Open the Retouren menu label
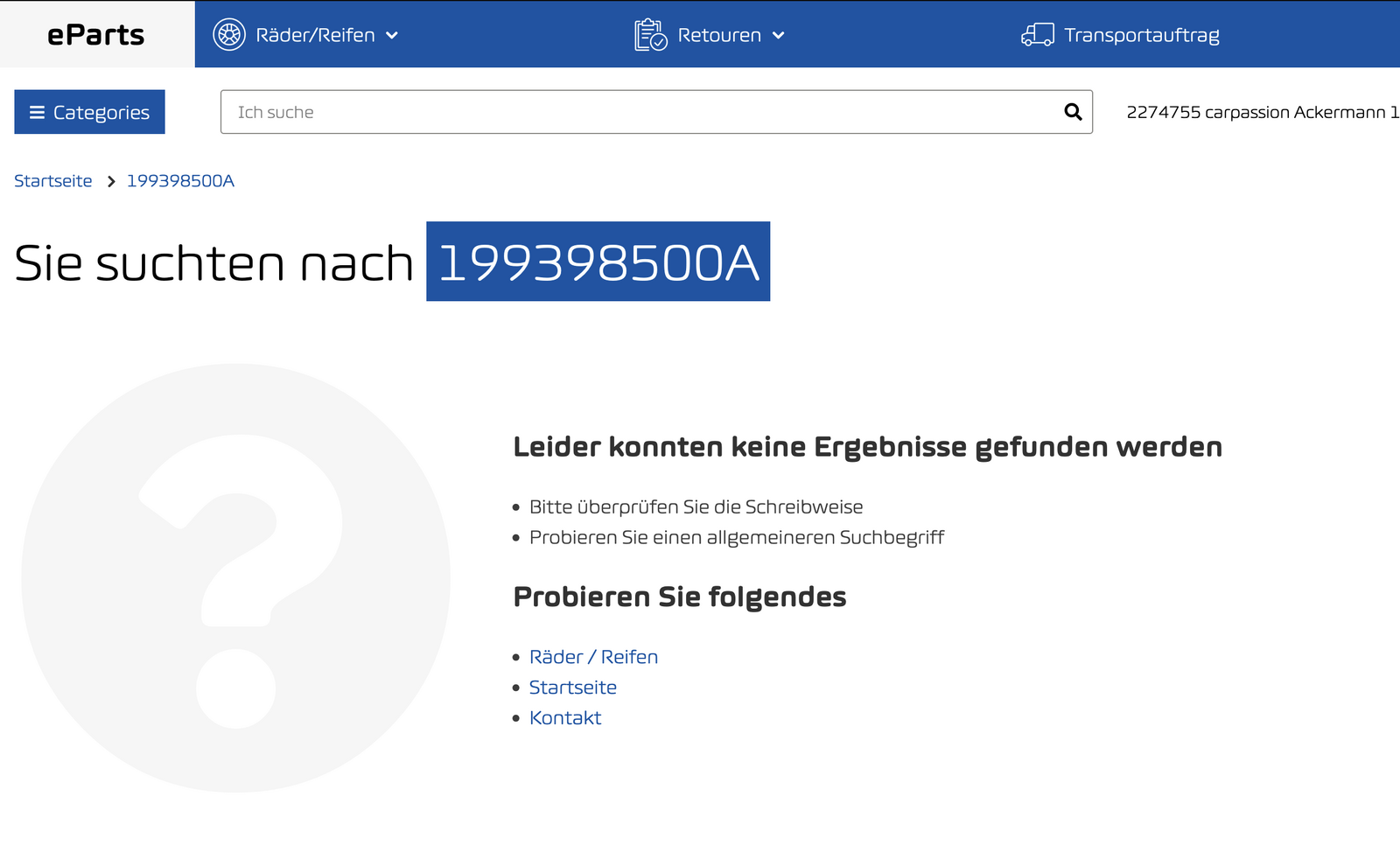 (x=718, y=36)
